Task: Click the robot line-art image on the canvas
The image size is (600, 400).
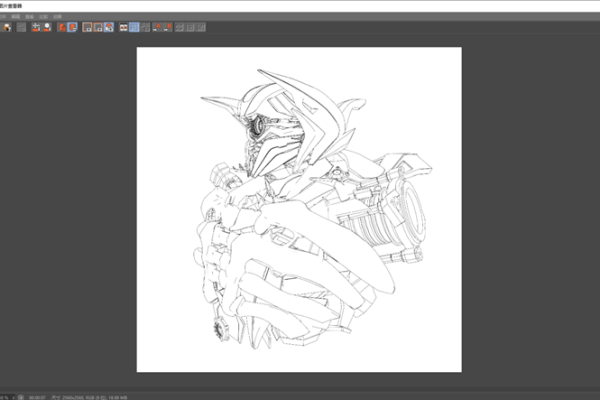Action: pyautogui.click(x=298, y=210)
